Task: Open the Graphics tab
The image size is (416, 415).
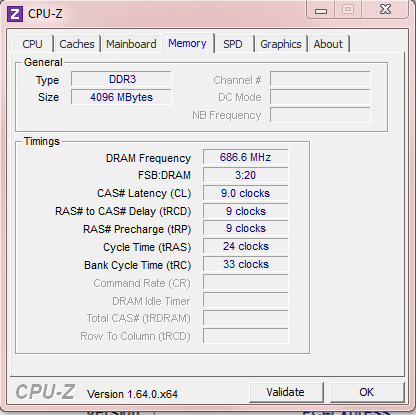Action: click(x=281, y=44)
